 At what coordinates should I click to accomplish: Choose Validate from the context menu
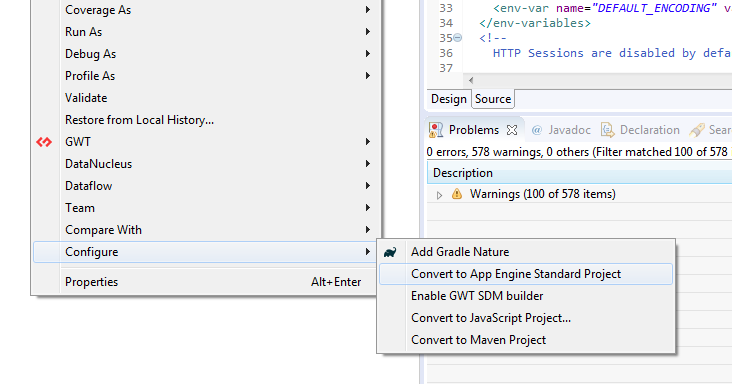(205, 98)
